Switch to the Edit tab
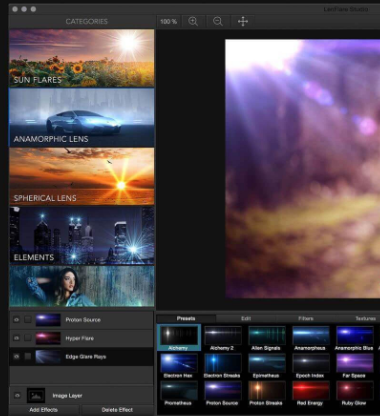The width and height of the screenshot is (380, 416). click(x=246, y=318)
